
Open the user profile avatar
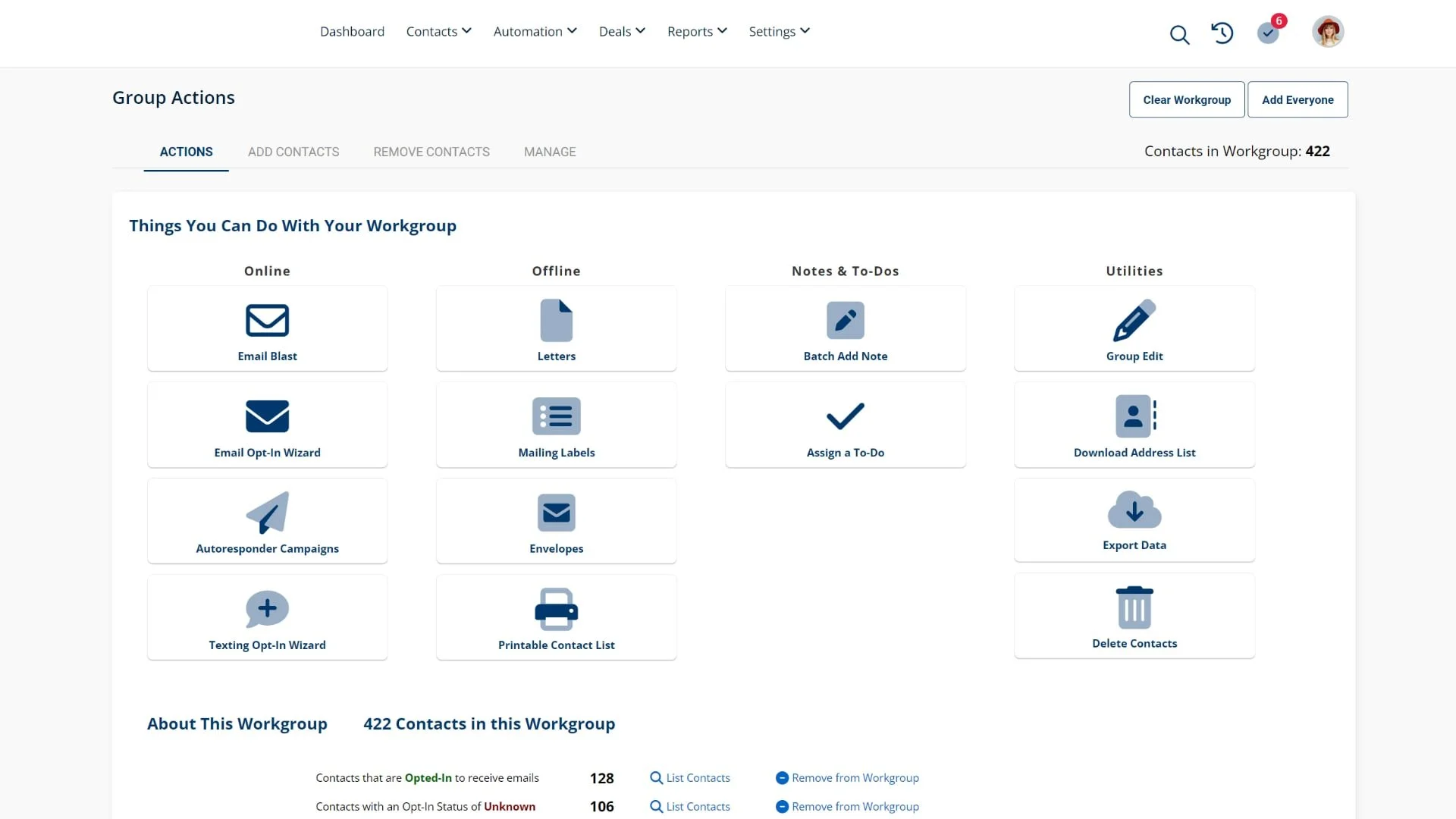[1327, 32]
